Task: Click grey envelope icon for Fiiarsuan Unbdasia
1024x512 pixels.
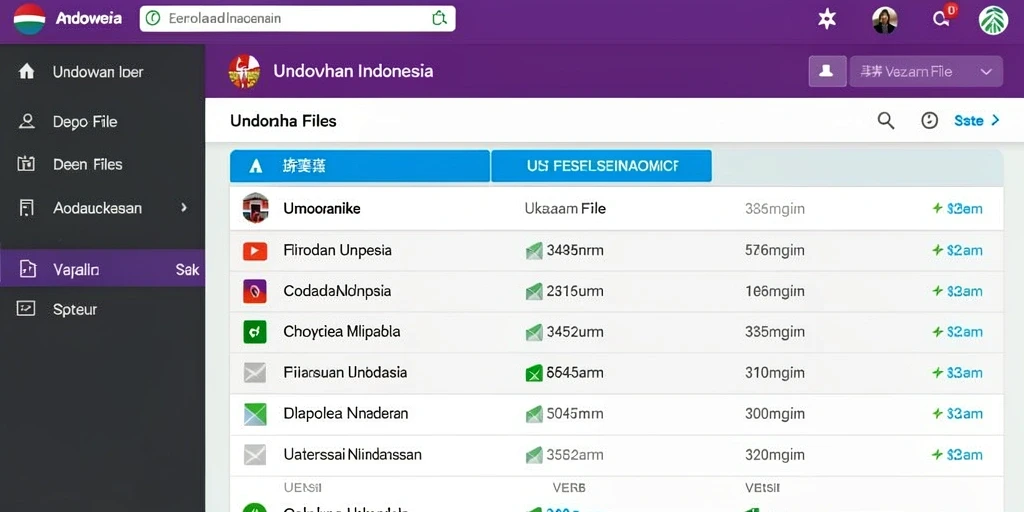Action: (255, 373)
